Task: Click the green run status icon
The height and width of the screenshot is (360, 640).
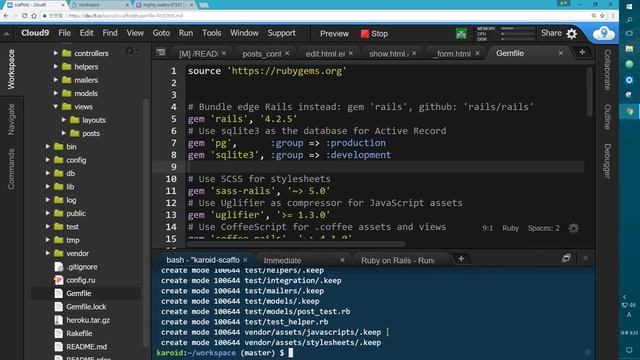Action: point(461,34)
